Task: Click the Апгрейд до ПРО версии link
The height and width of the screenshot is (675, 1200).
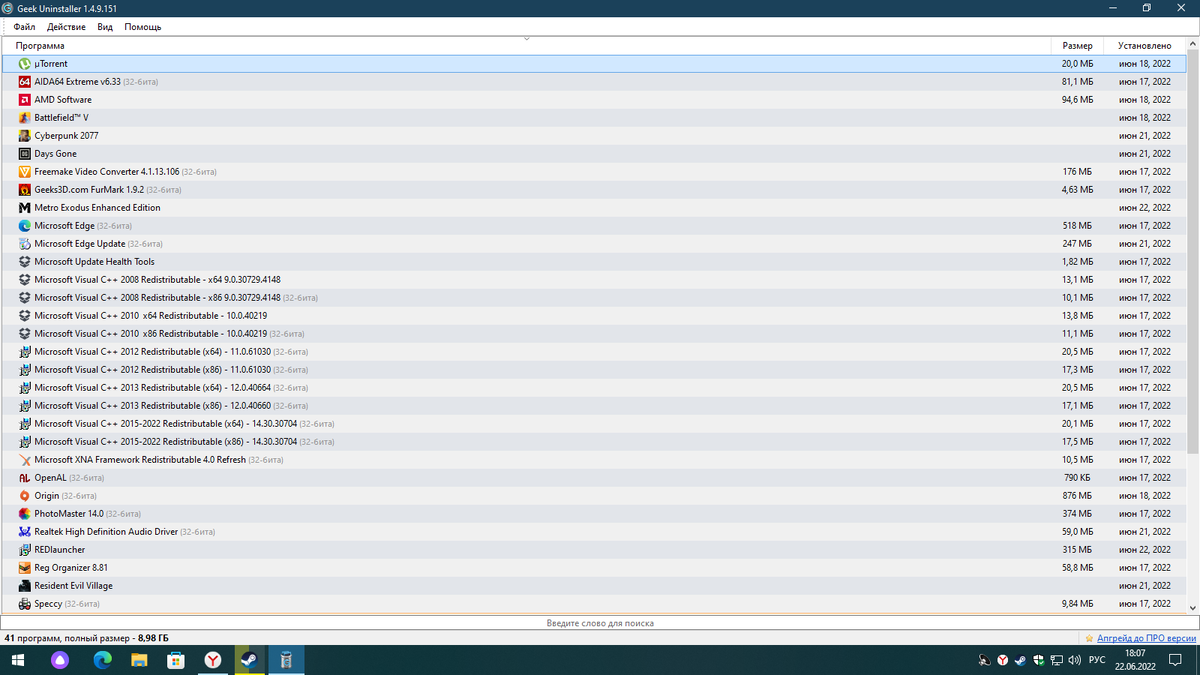Action: 1146,638
